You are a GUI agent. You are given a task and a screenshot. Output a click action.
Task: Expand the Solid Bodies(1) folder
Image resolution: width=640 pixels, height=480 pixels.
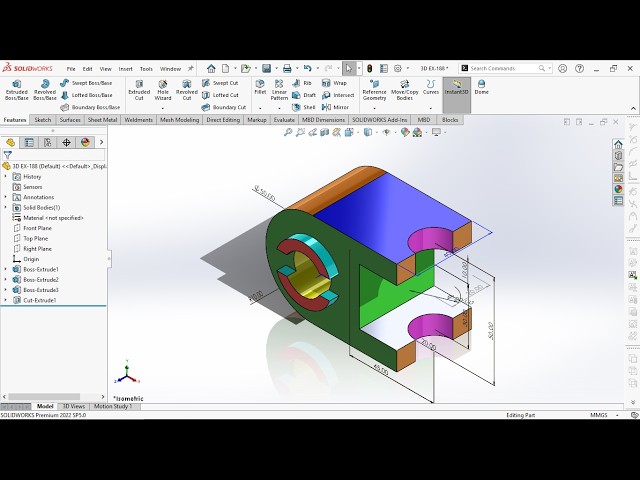tap(6, 207)
